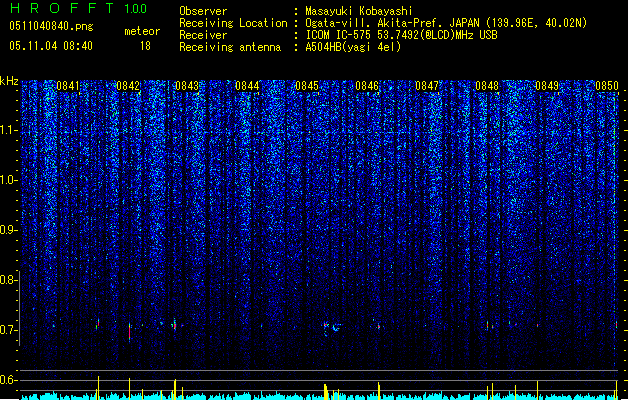This screenshot has height=400, width=629.
Task: Click the long red meteor echo near 0842
Action: point(129,332)
